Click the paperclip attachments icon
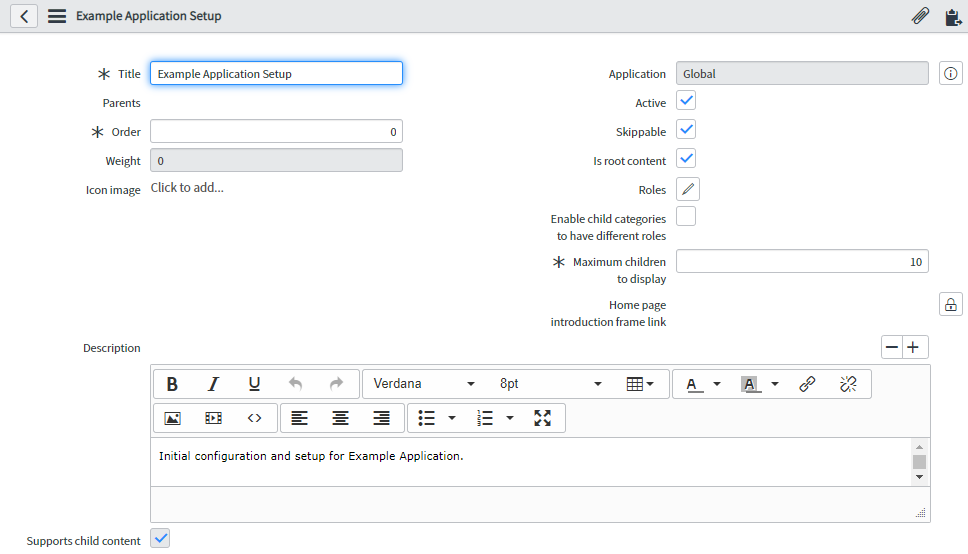The image size is (968, 554). [x=920, y=16]
